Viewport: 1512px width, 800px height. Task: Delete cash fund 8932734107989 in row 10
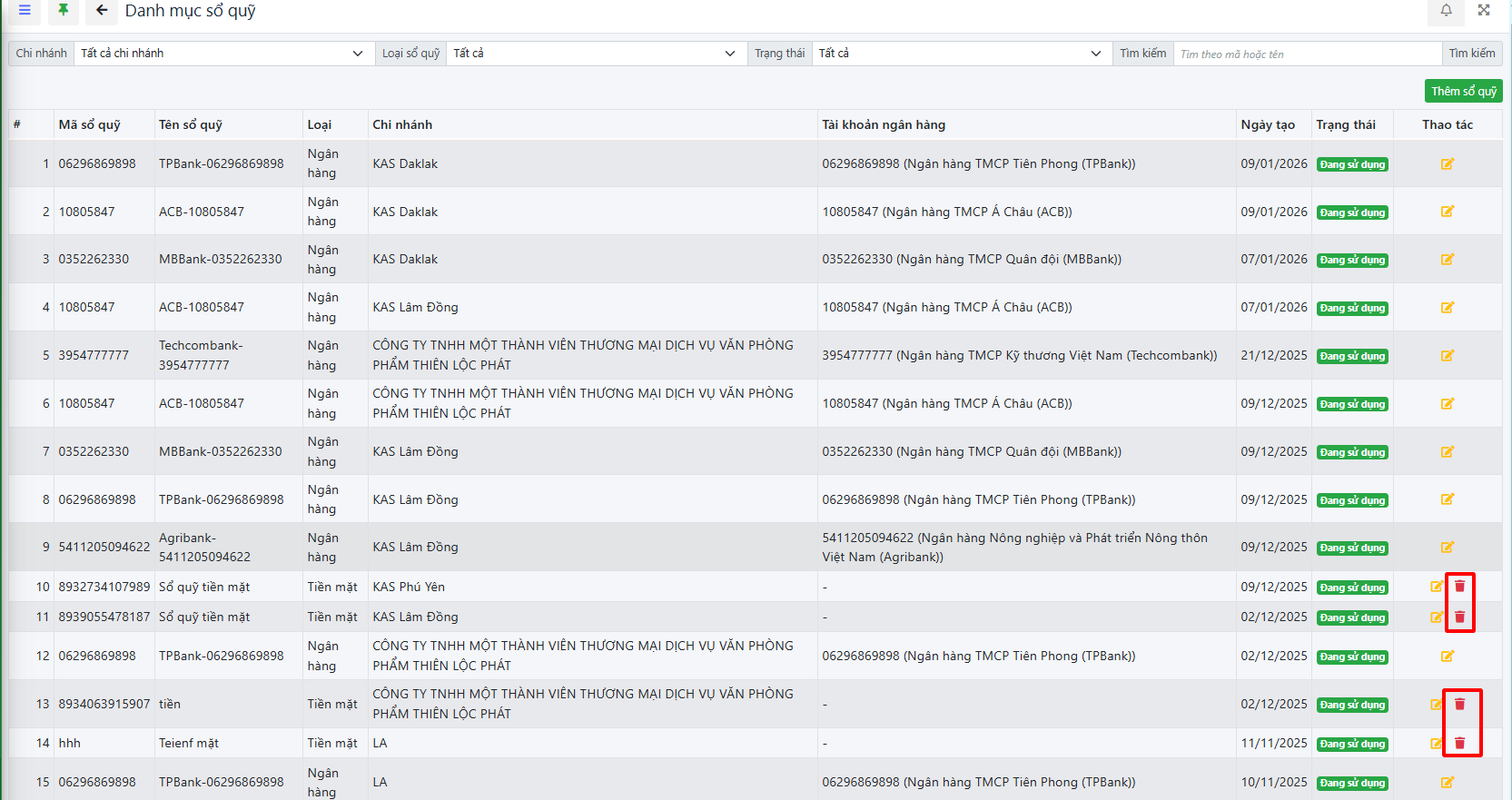[1460, 587]
